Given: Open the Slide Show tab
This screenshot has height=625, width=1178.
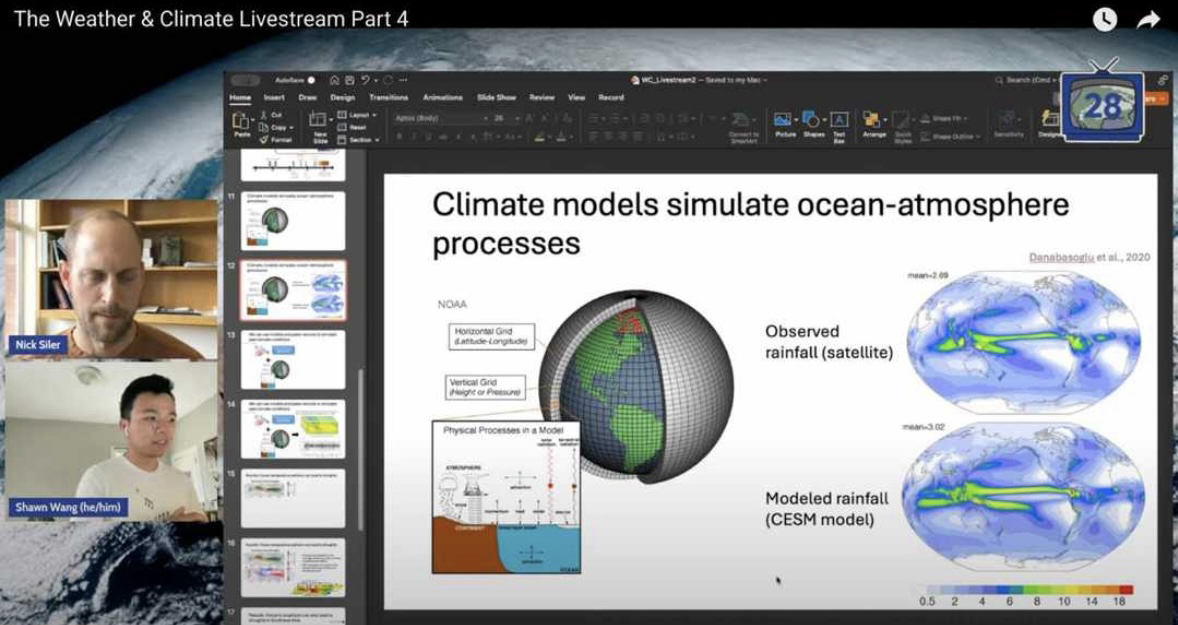Looking at the screenshot, I should coord(496,98).
